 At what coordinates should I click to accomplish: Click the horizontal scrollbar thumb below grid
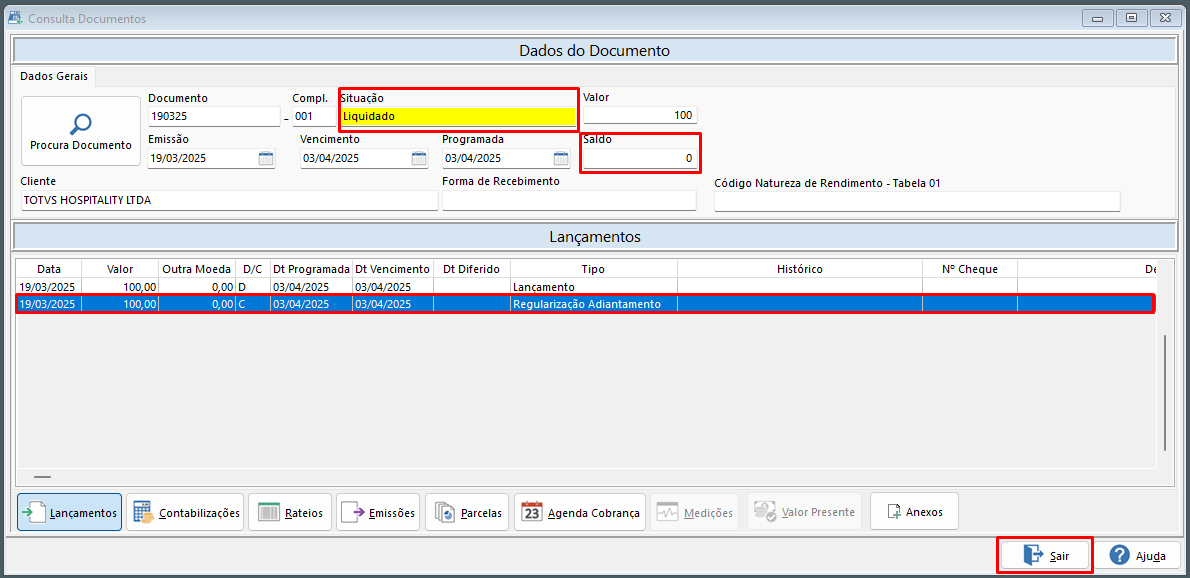[x=42, y=477]
